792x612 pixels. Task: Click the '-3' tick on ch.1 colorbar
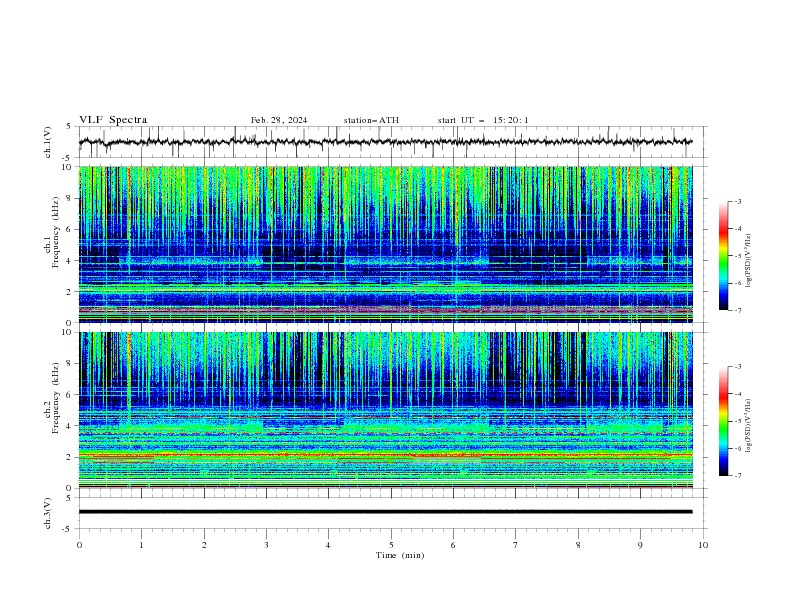coord(737,201)
